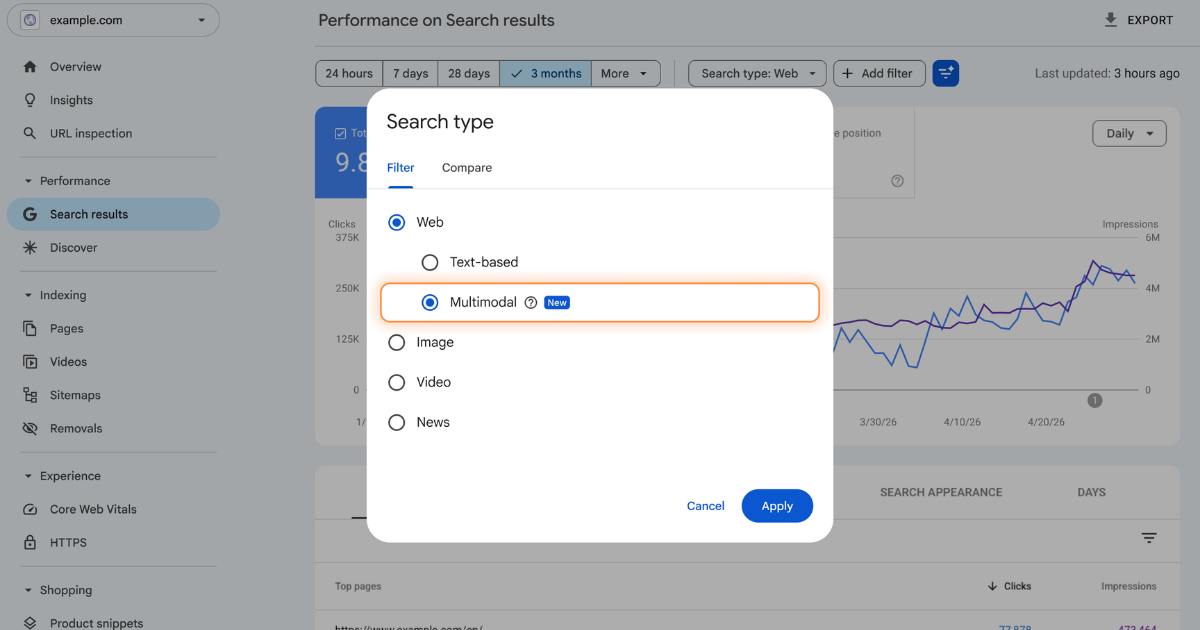Click the Google G icon for Search results
1200x630 pixels.
pos(30,214)
